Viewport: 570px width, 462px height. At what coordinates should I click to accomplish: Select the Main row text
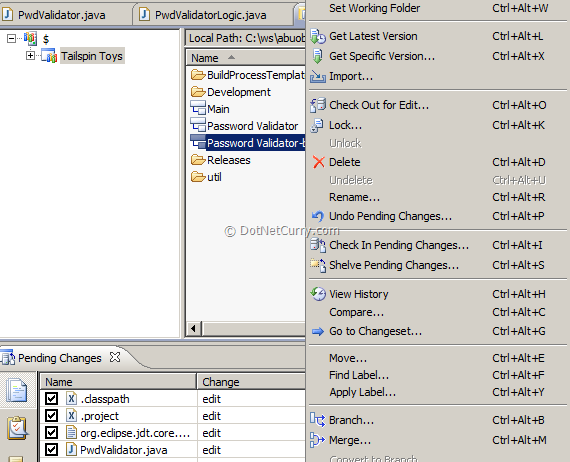click(218, 109)
